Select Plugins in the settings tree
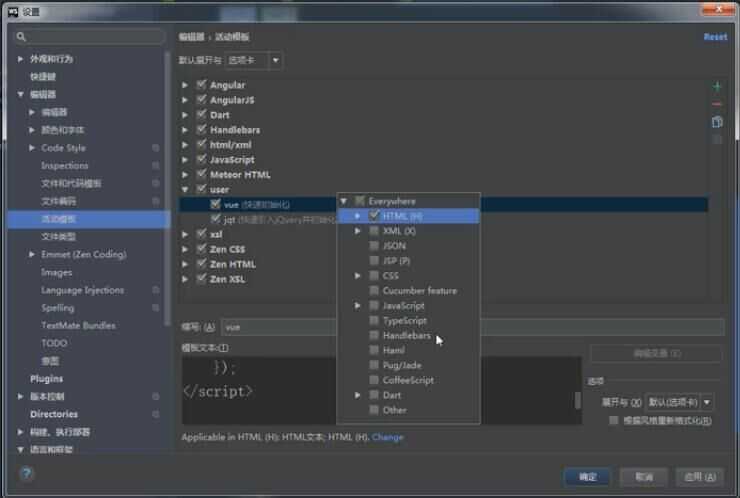The width and height of the screenshot is (740, 498). click(x=46, y=379)
